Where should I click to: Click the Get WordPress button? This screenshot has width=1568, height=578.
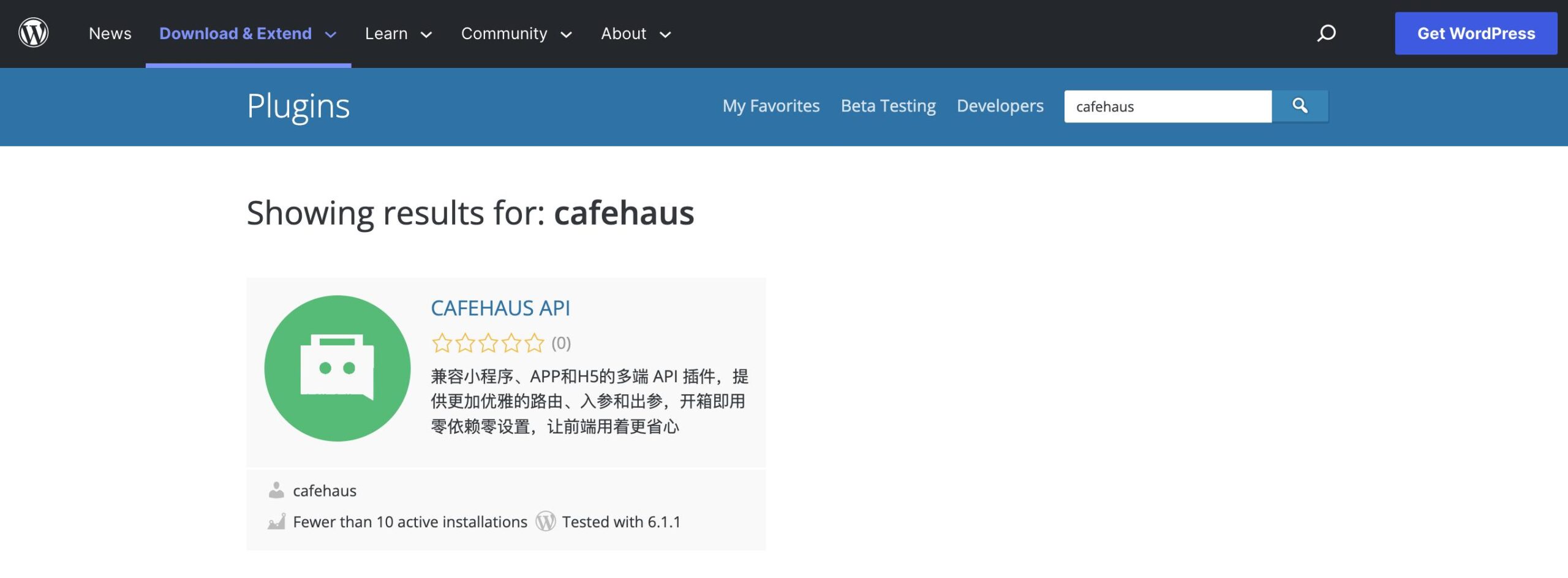tap(1476, 33)
